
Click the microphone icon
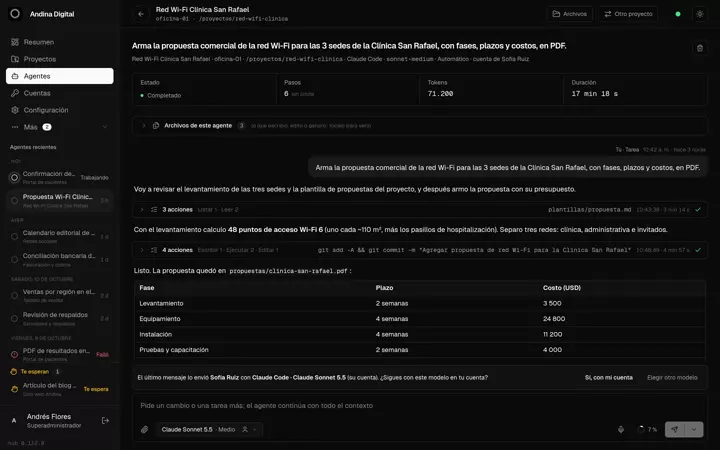pyautogui.click(x=621, y=430)
